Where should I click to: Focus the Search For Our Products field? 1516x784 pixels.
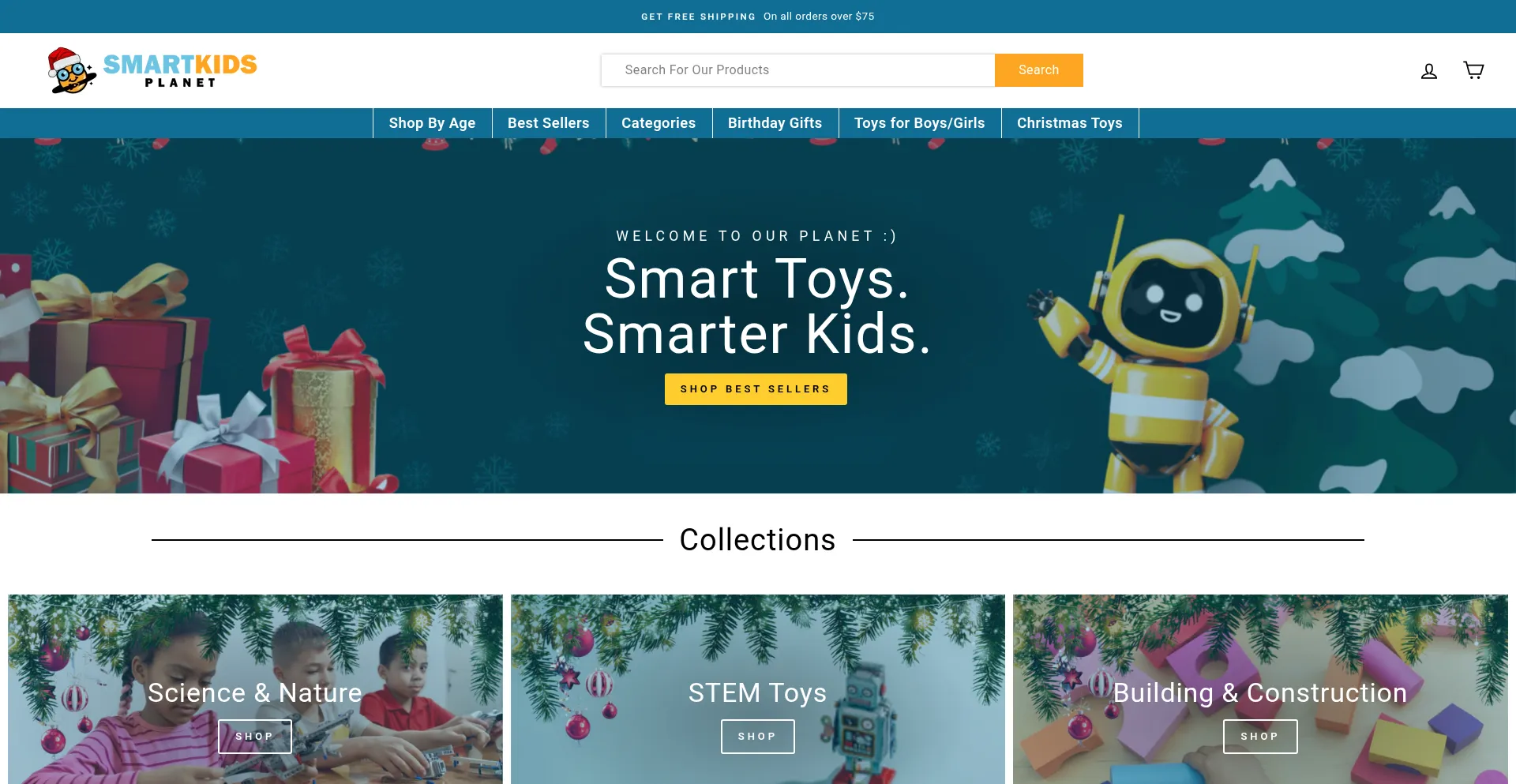[x=797, y=70]
